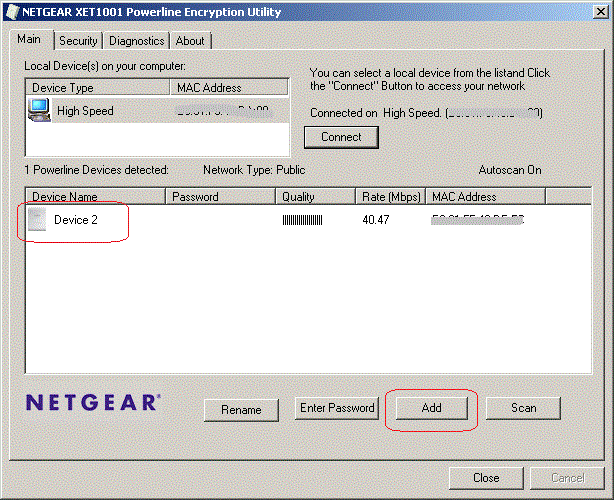Open the About tab
614x500 pixels.
coord(190,41)
